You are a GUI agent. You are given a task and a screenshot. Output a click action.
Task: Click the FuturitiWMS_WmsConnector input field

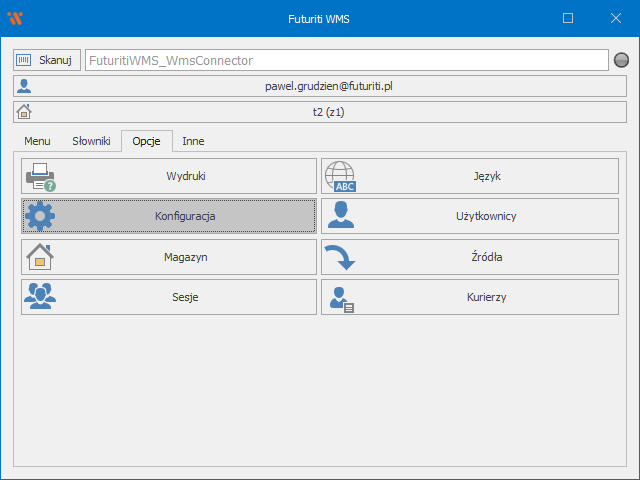(345, 60)
